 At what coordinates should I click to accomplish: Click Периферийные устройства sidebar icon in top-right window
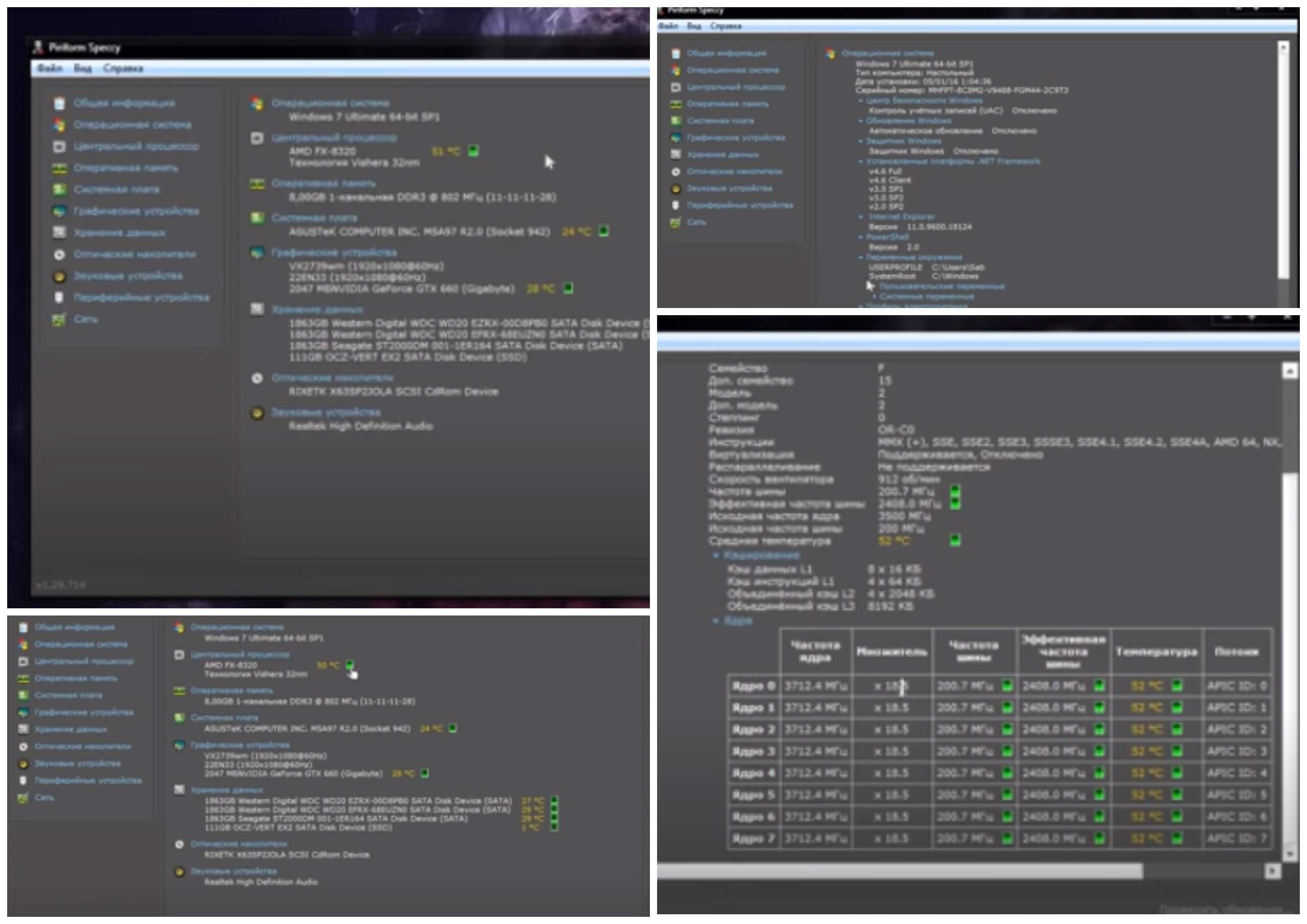(676, 205)
